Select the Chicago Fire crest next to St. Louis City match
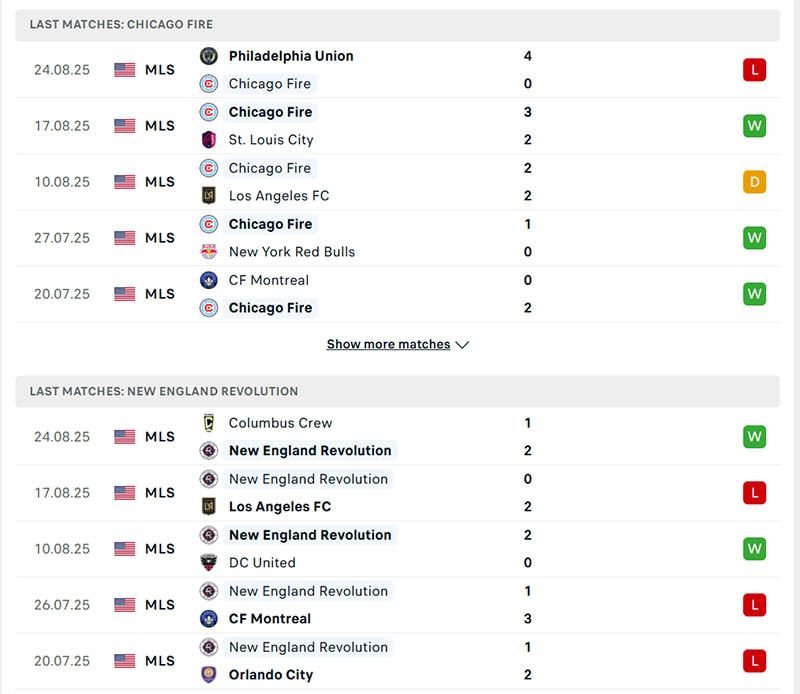 point(209,112)
